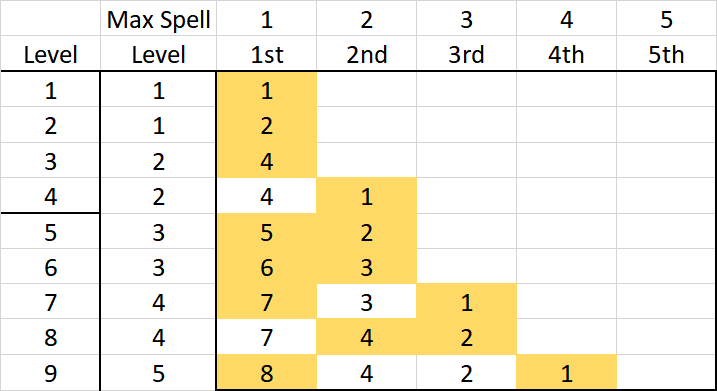Screen dimensions: 717x391
Task: Click the Level 7 row label
Action: (50, 302)
